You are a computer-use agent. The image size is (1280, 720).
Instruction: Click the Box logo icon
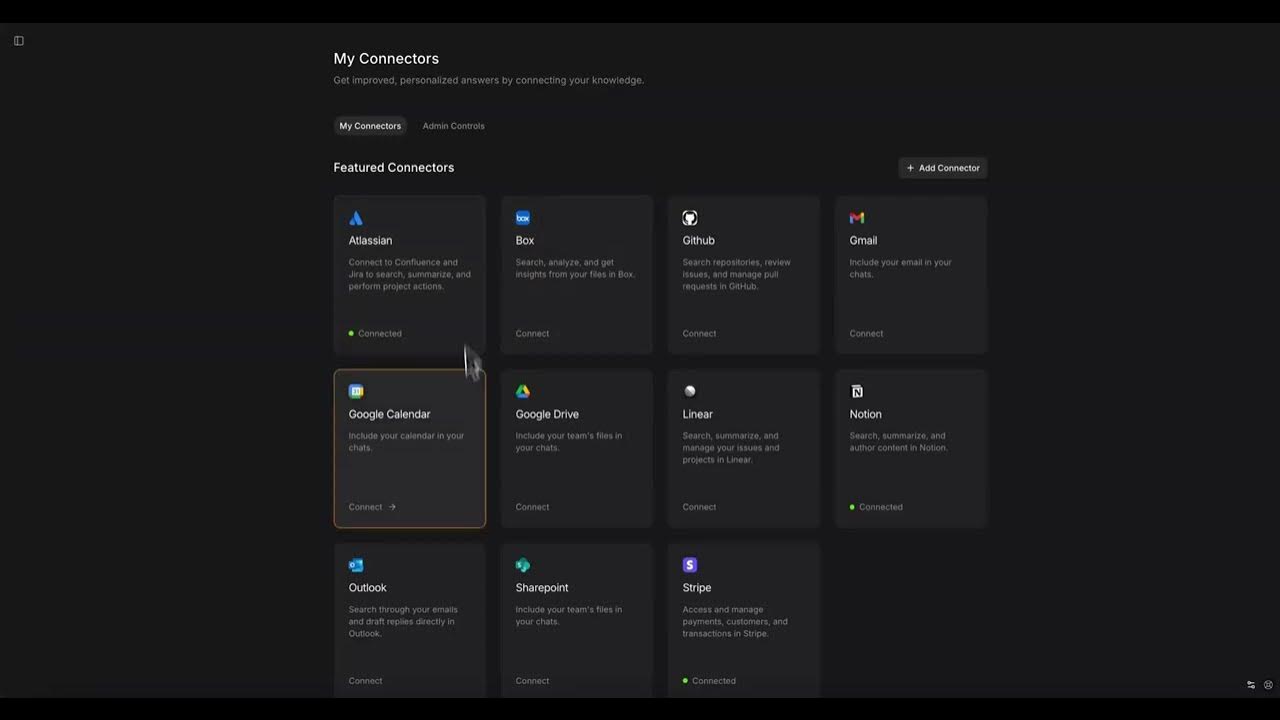point(523,218)
